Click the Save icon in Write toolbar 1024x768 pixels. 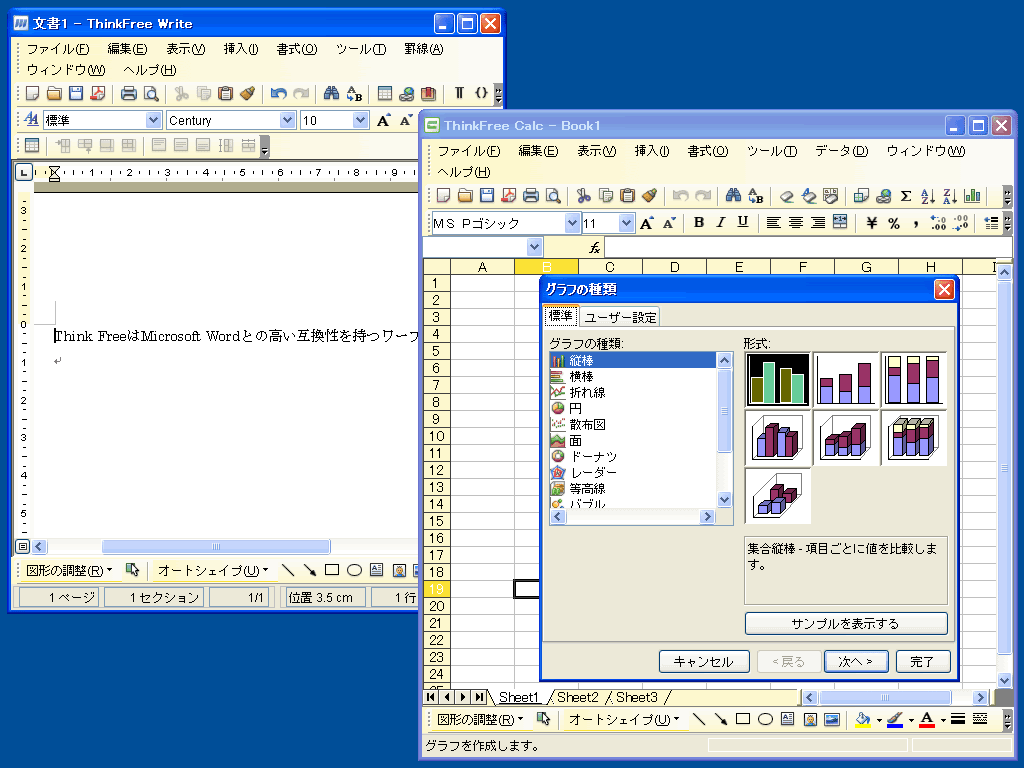coord(76,93)
